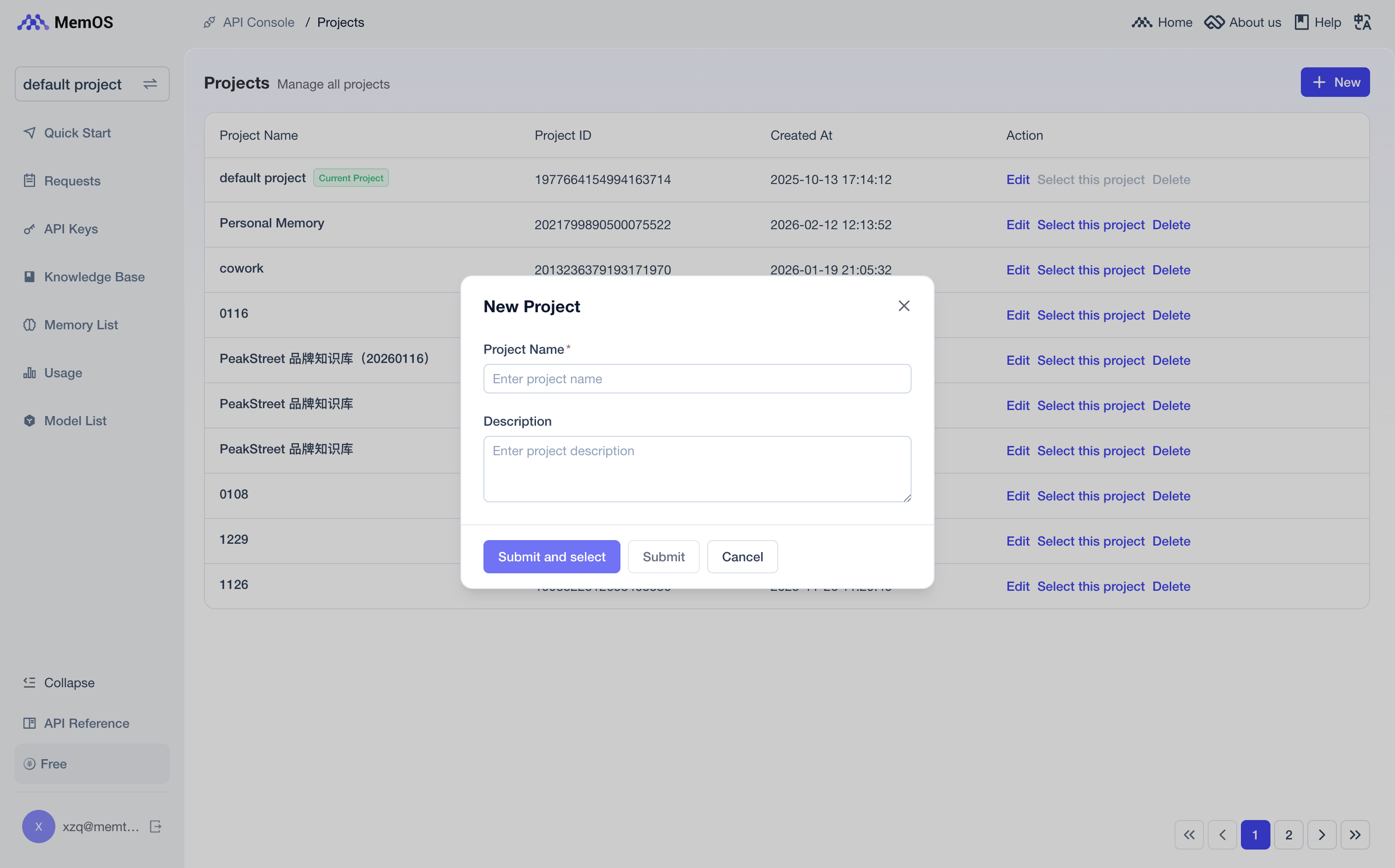Select the PeakStreet 品牌知识库（20260116） project
Screen dimensions: 1395x868
[1091, 360]
